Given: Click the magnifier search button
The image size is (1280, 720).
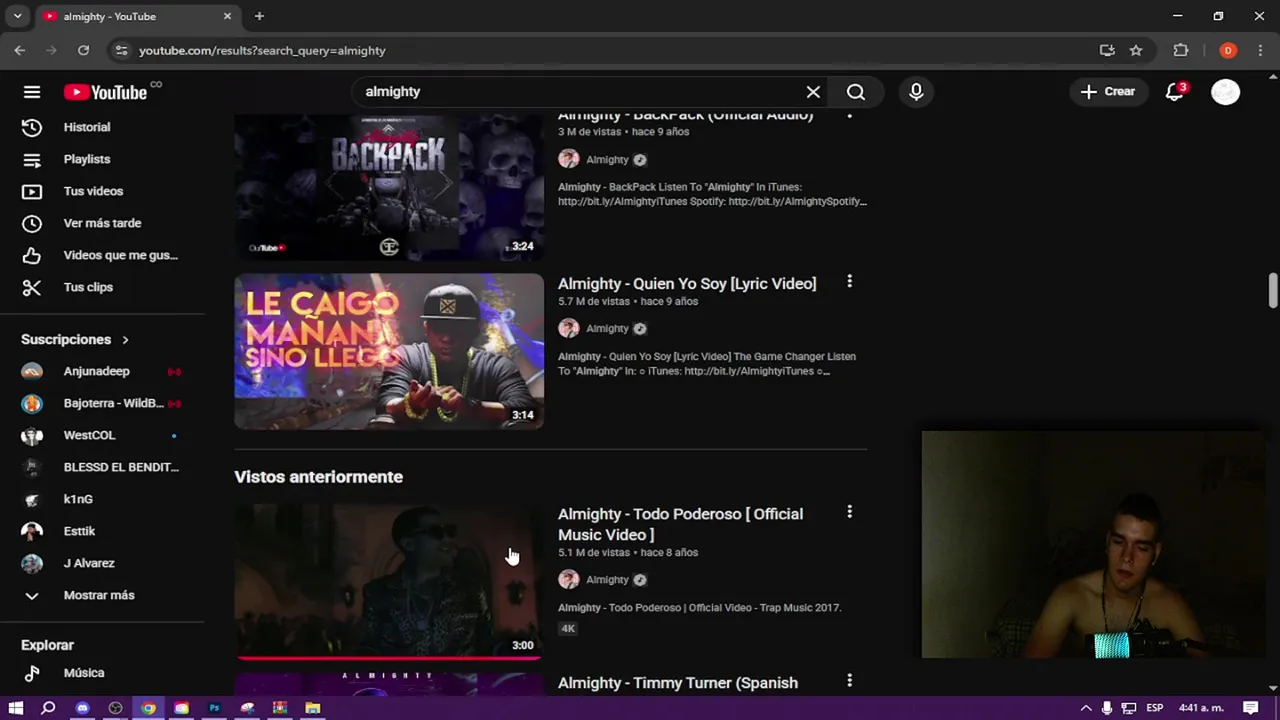Looking at the screenshot, I should click(x=856, y=92).
